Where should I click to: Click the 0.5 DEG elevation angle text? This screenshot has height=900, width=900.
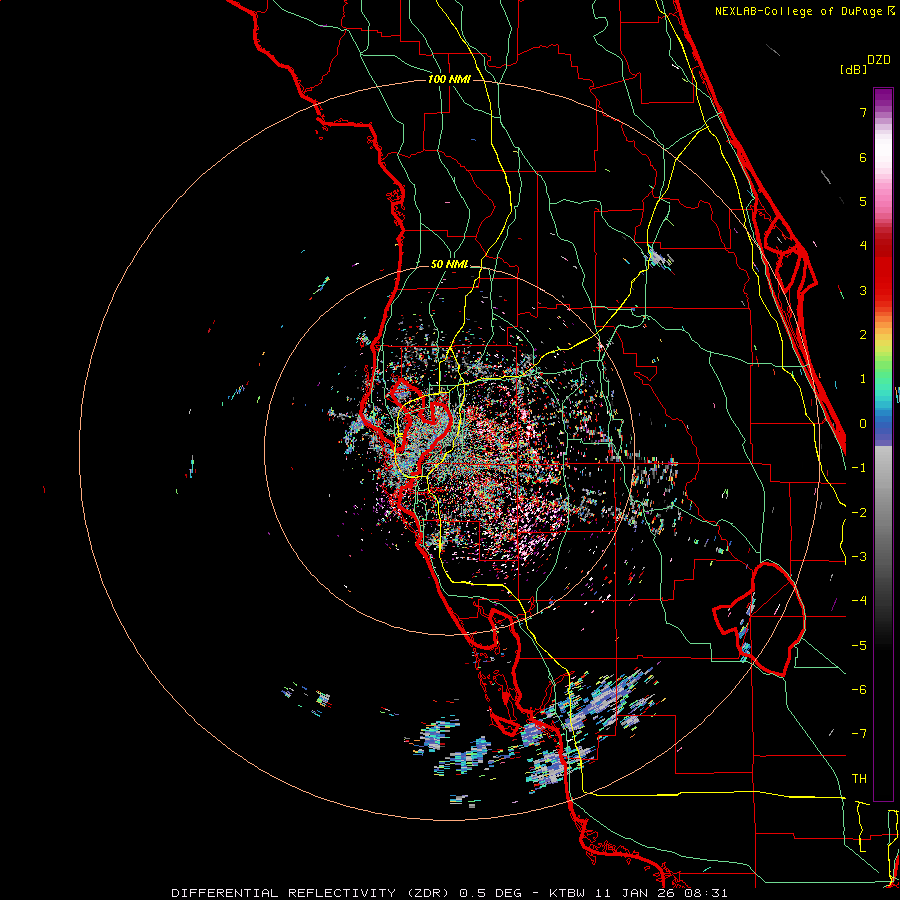click(491, 893)
